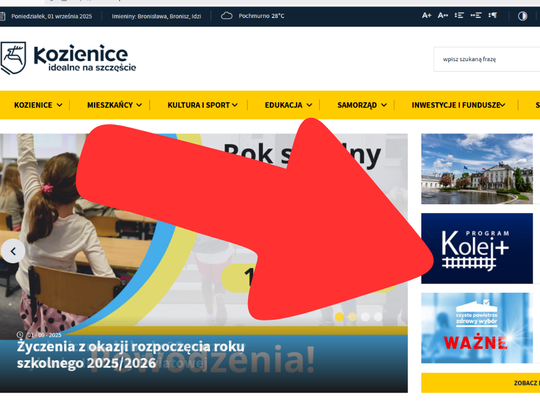Click the clock icon next to article date
The image size is (540, 407).
tap(20, 335)
